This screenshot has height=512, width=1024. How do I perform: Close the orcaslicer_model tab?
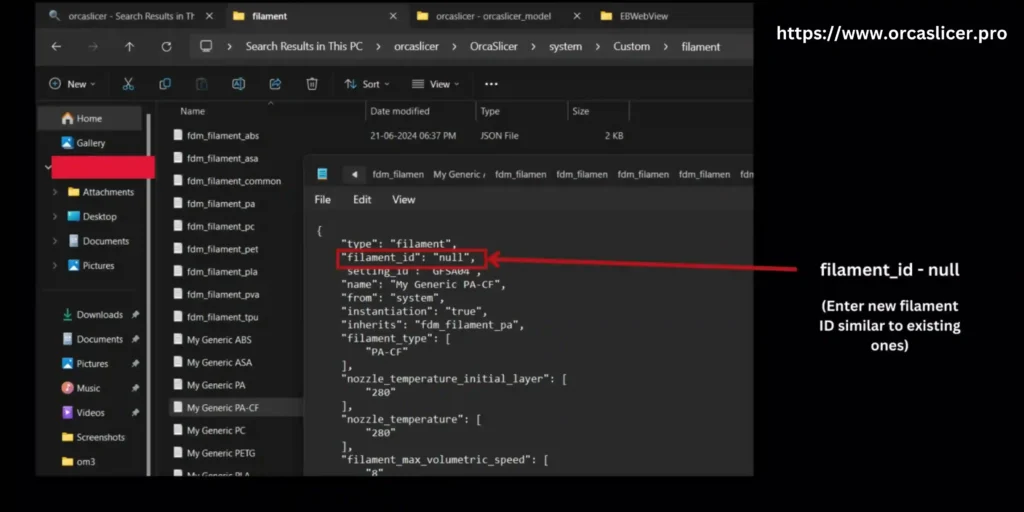coord(577,16)
